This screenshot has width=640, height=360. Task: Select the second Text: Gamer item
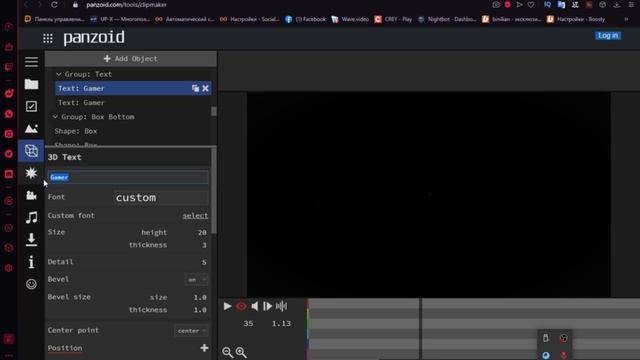81,103
